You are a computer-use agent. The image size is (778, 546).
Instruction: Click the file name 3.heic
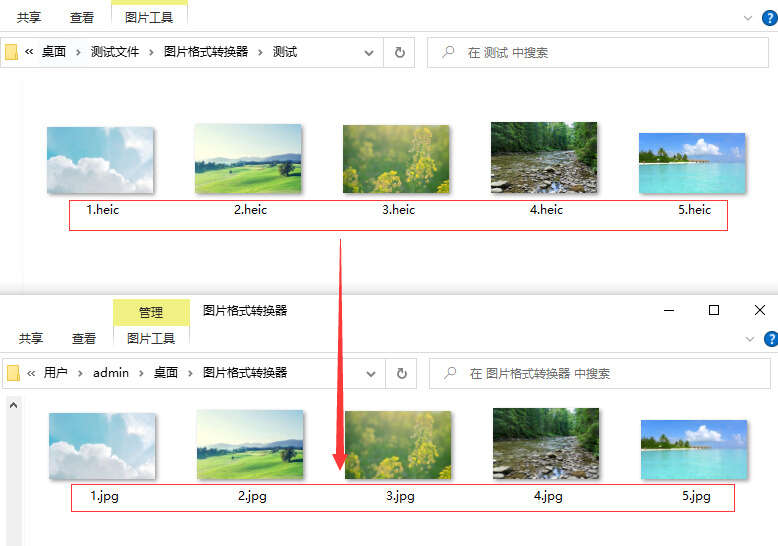coord(398,210)
